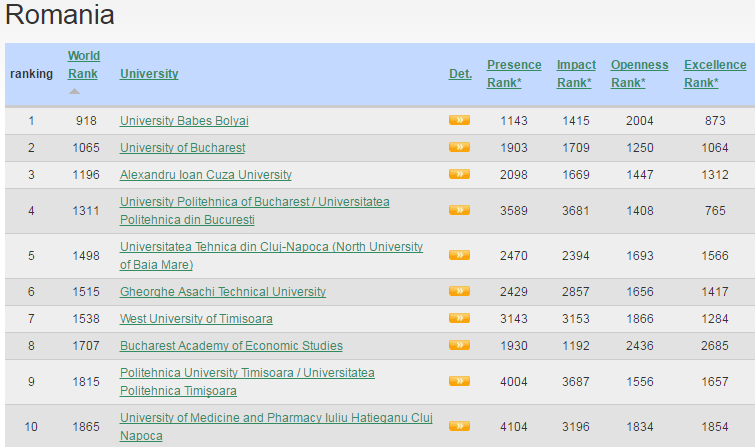The image size is (755, 447).
Task: Select world rank value 1498
Action: pos(86,255)
